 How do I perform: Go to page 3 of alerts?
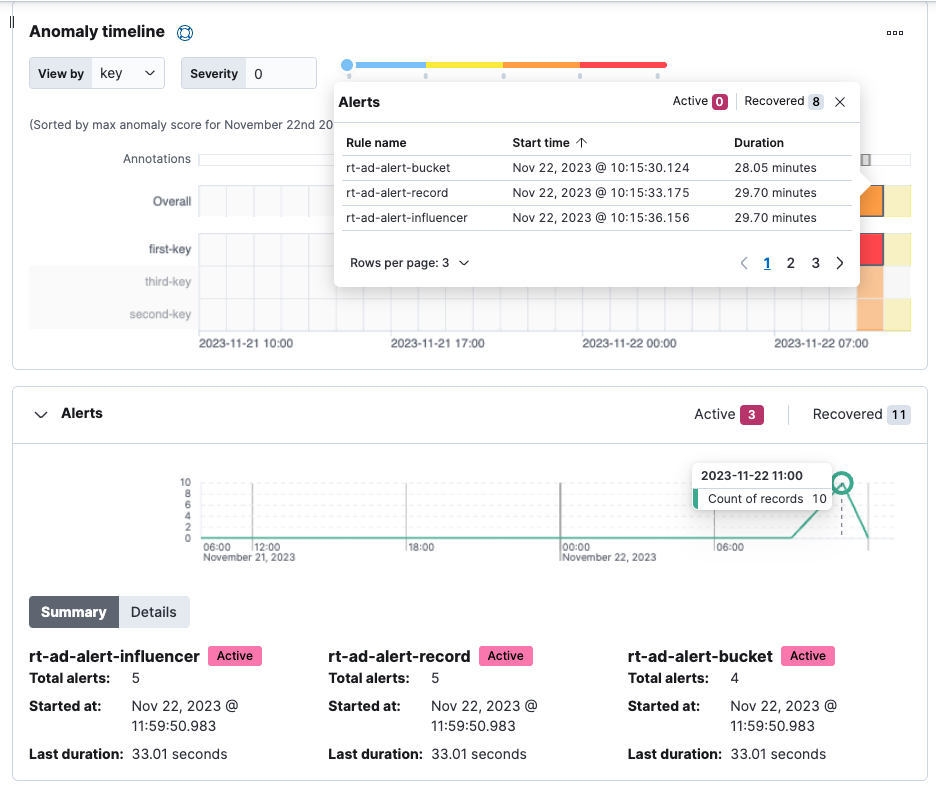(x=815, y=263)
